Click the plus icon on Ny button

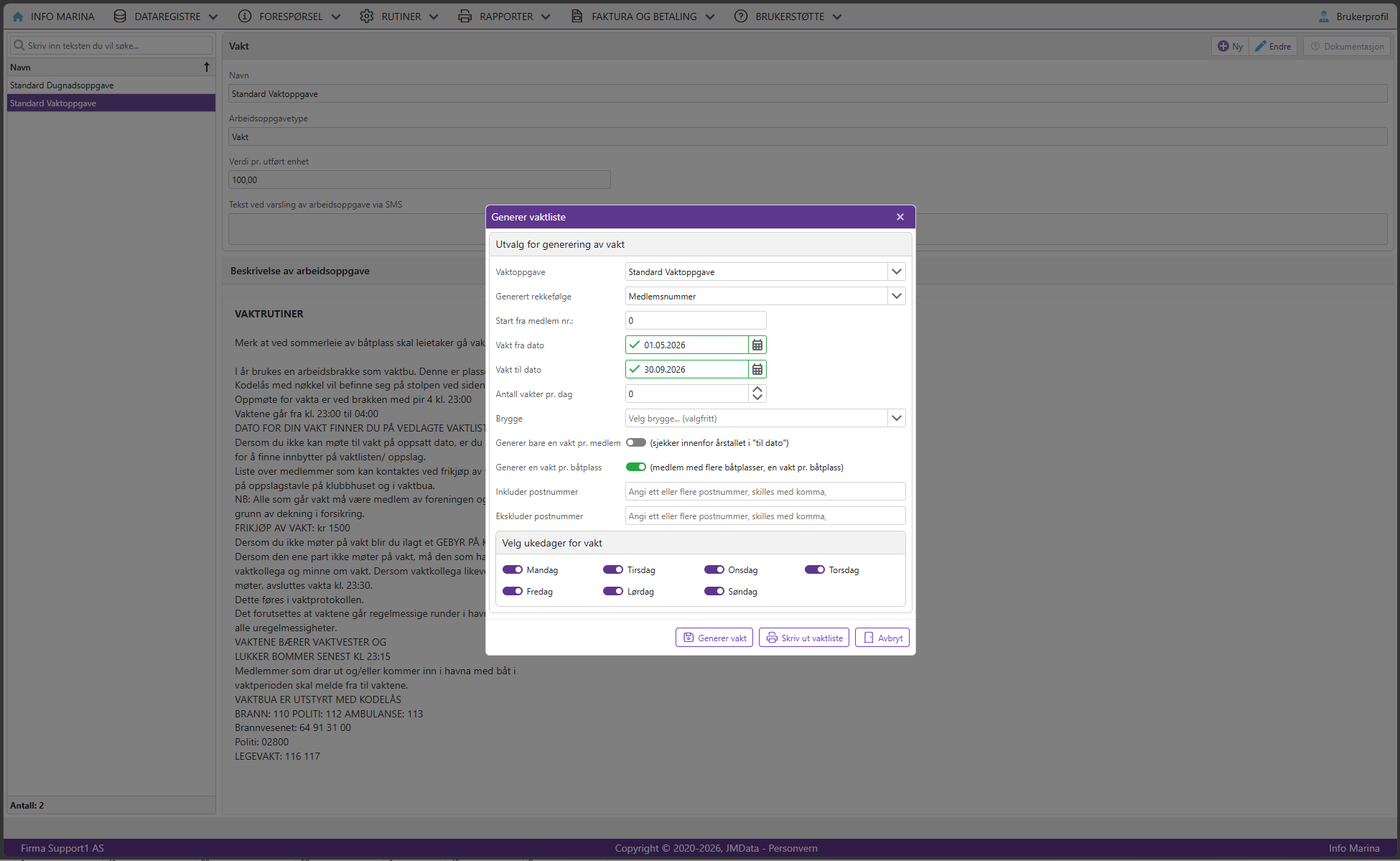pyautogui.click(x=1223, y=46)
